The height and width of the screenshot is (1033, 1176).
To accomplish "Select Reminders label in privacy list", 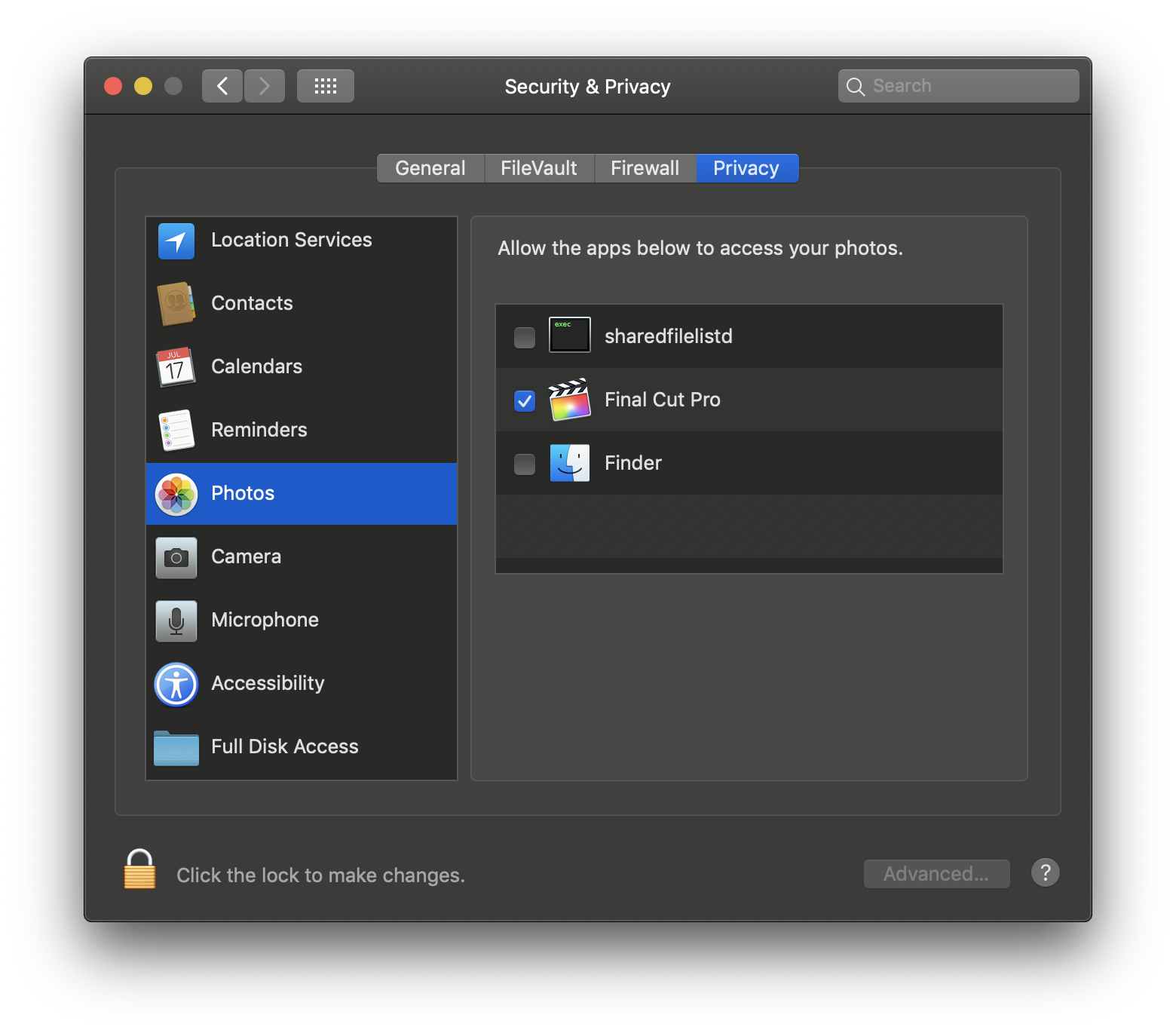I will [259, 430].
